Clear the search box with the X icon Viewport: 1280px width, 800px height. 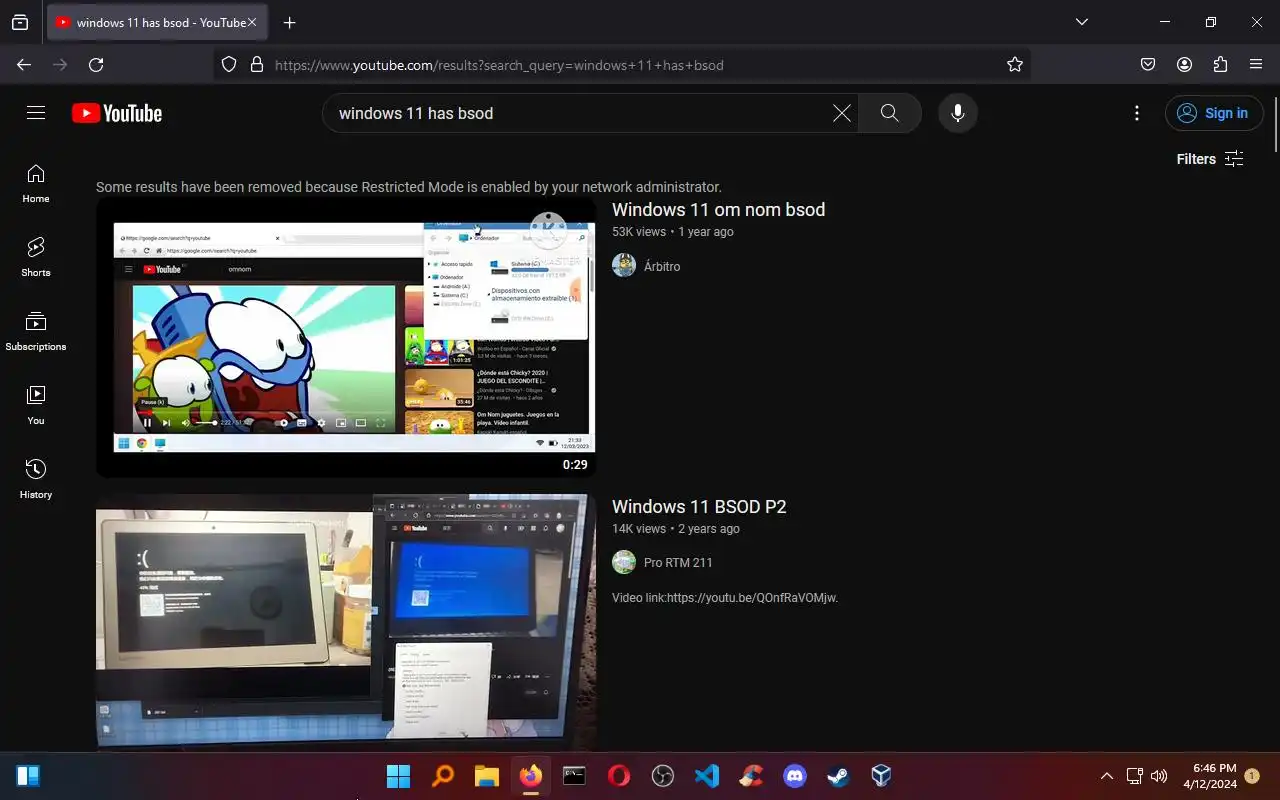(x=842, y=113)
